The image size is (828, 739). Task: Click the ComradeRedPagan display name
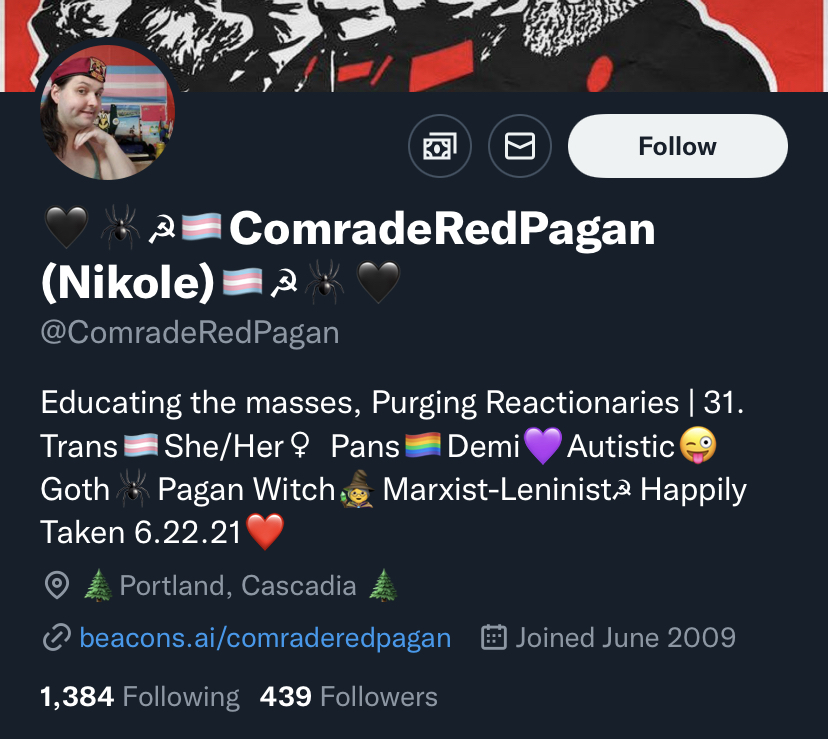442,229
